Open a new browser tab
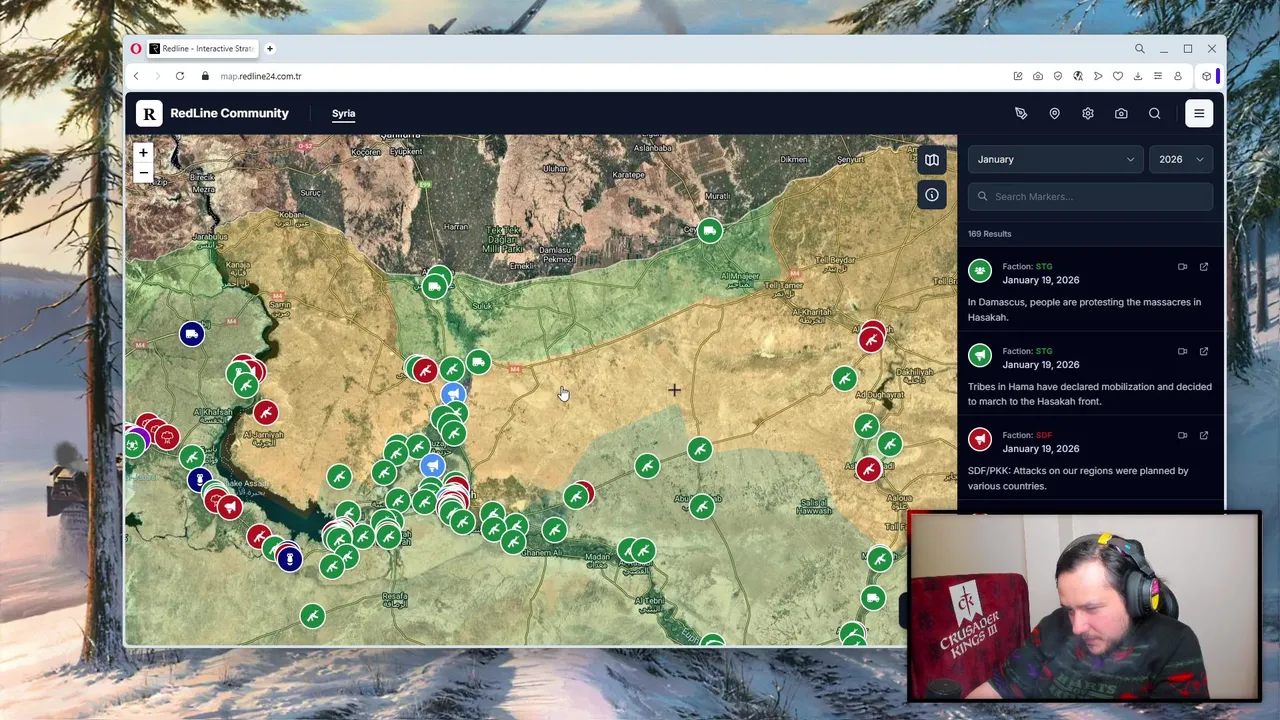 click(269, 48)
